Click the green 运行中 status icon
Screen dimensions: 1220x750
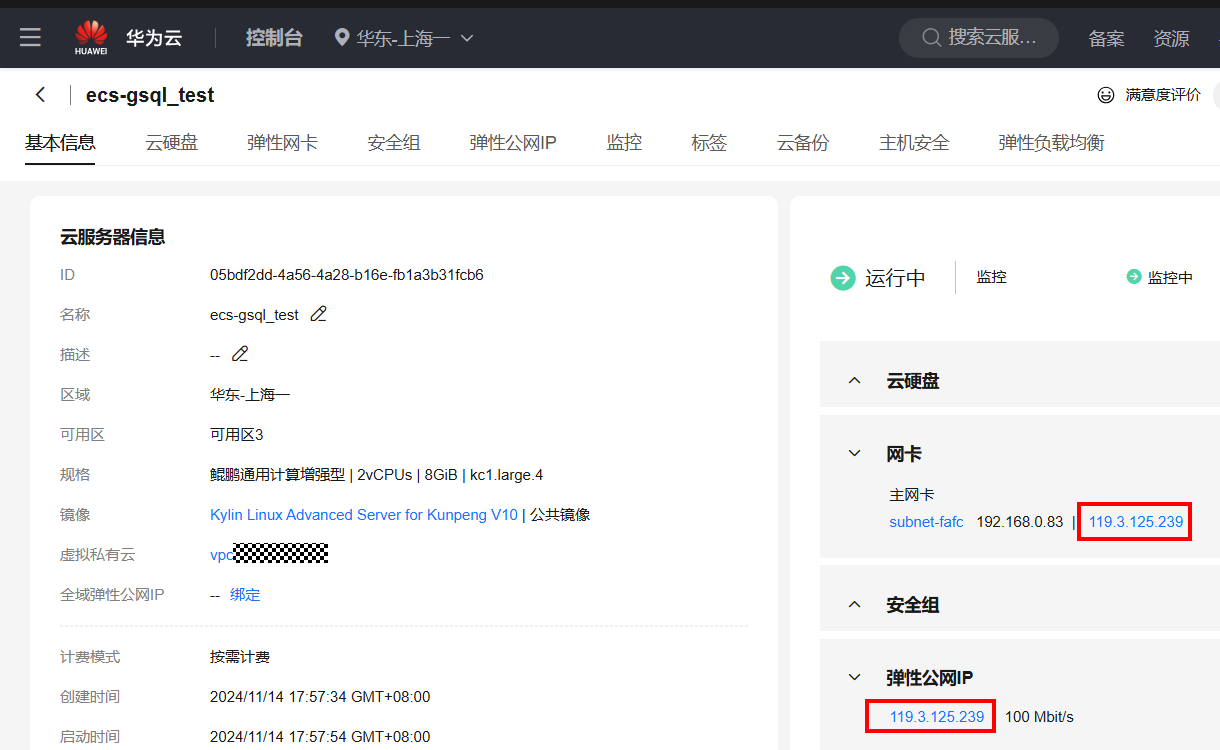pos(843,278)
